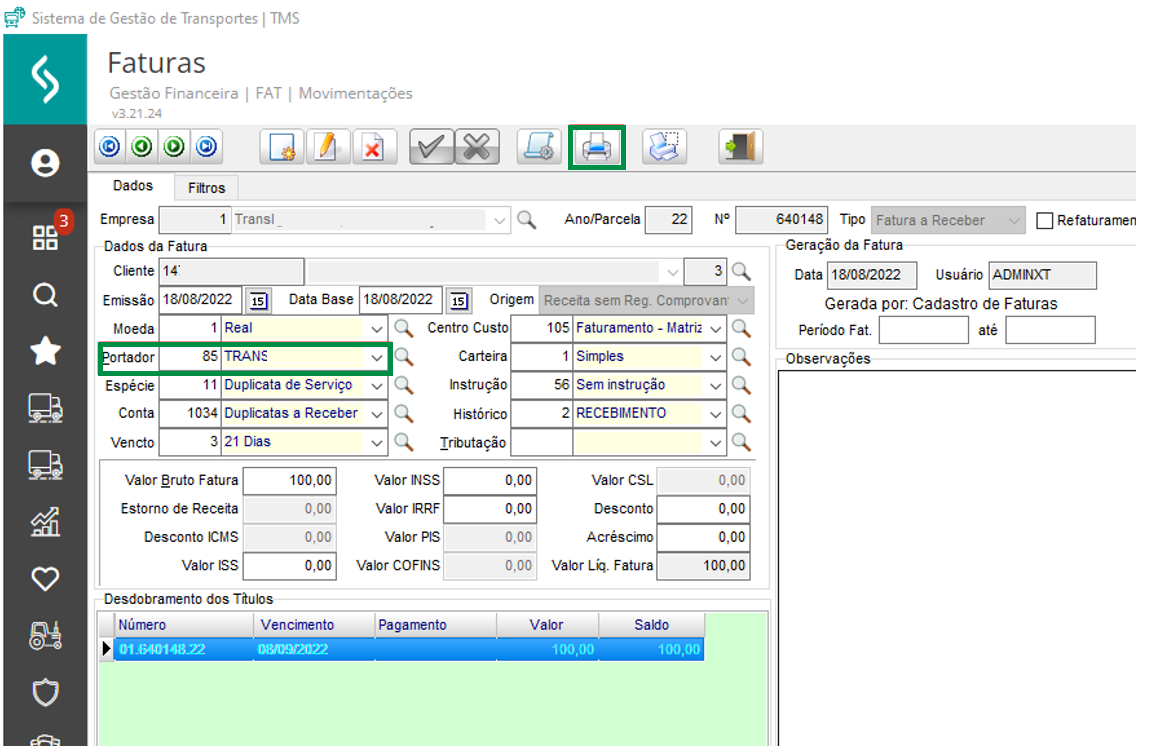1152x746 pixels.
Task: Click the edit record pencil icon
Action: pyautogui.click(x=327, y=148)
